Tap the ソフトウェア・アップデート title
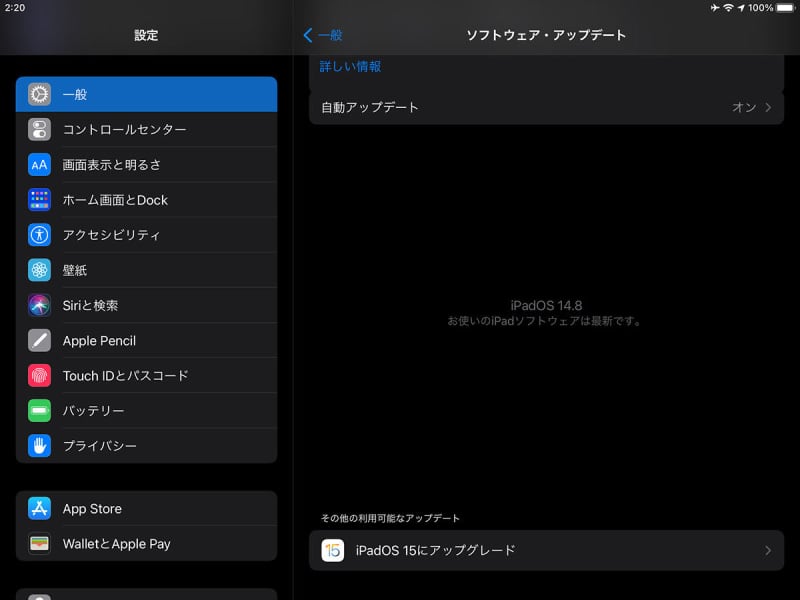This screenshot has width=800, height=600. pos(546,35)
